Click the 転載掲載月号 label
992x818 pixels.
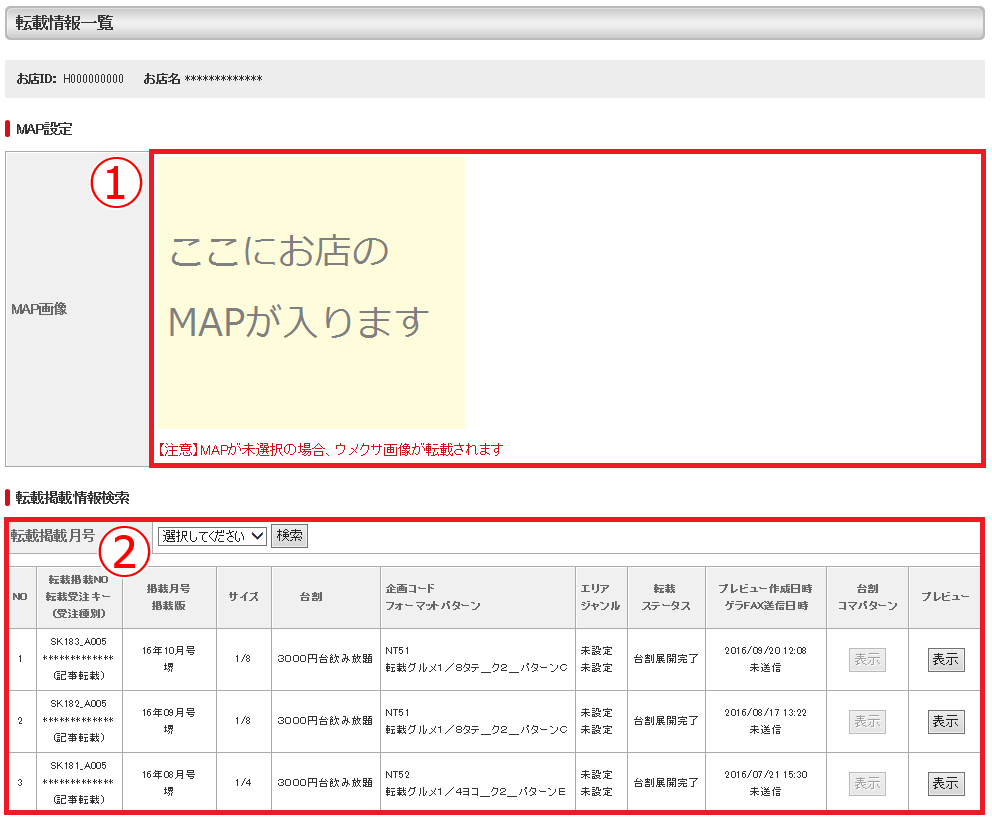coord(53,536)
